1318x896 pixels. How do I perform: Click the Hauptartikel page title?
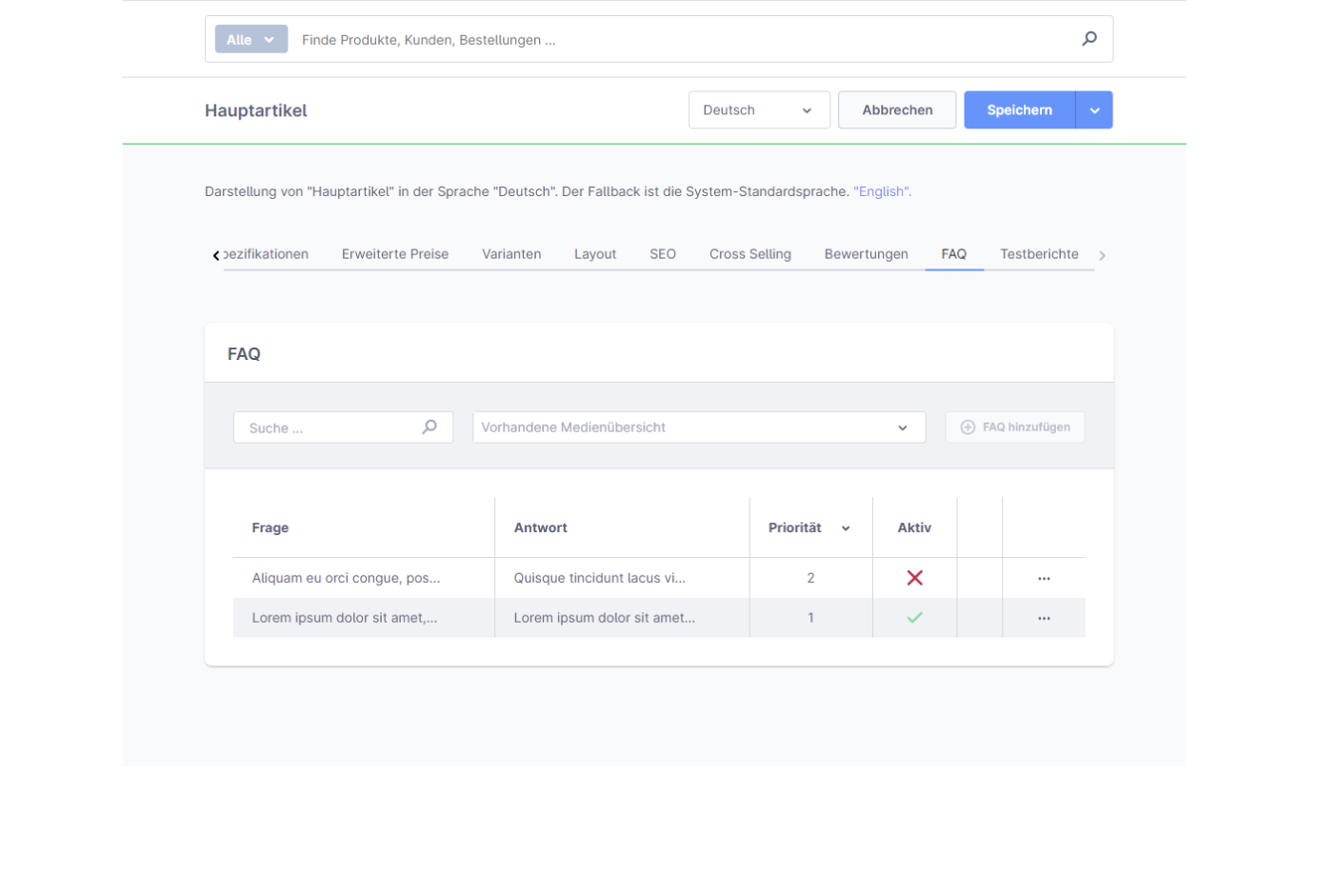click(256, 110)
